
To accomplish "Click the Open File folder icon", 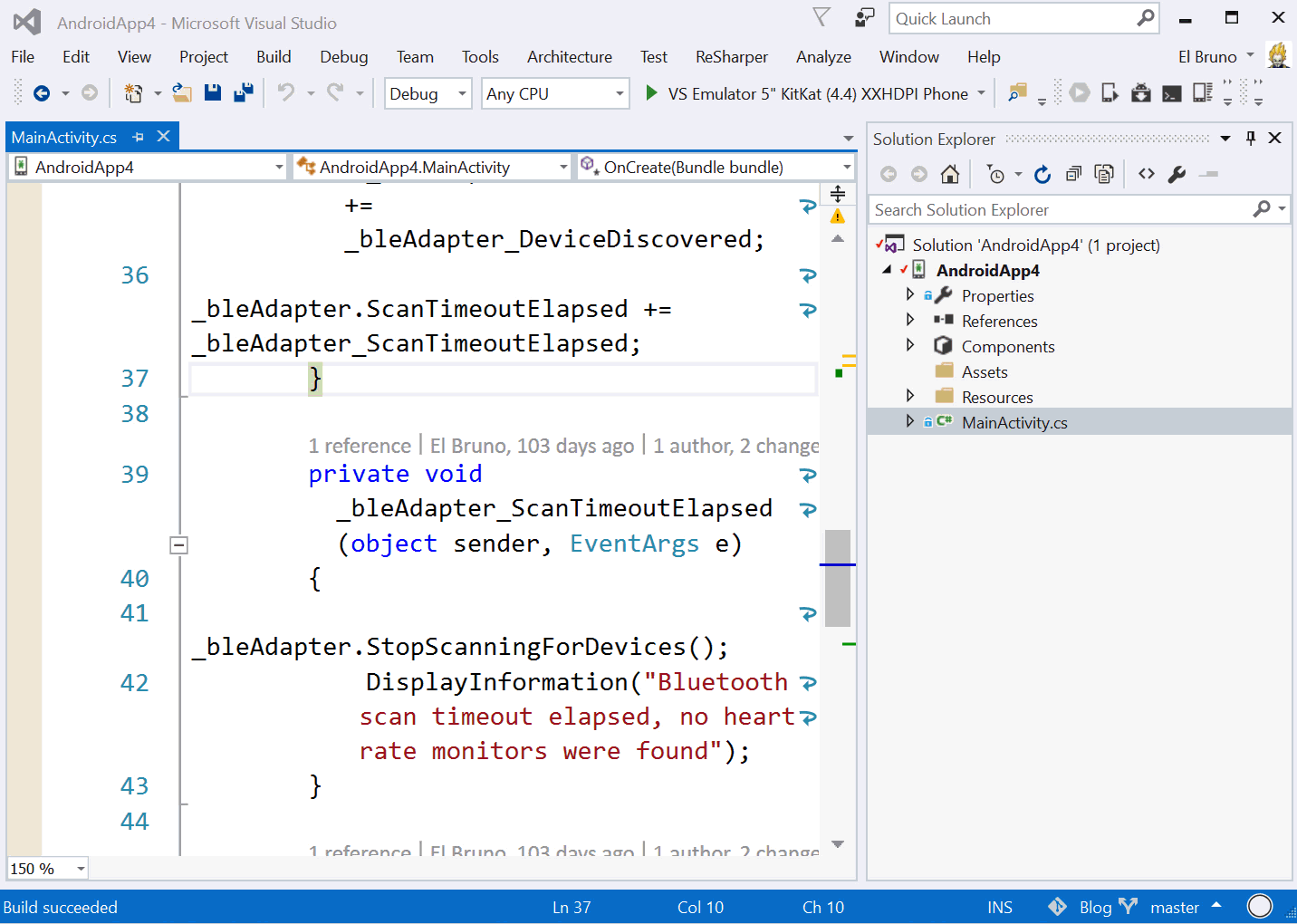I will (182, 92).
